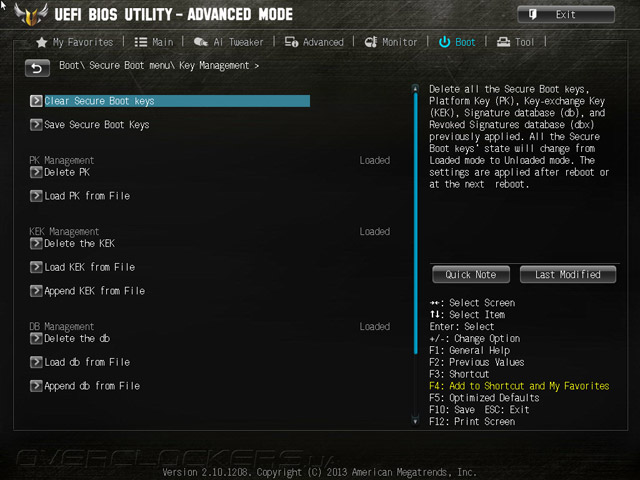Click the KEK Management Loaded status
640x480 pixels.
point(375,231)
